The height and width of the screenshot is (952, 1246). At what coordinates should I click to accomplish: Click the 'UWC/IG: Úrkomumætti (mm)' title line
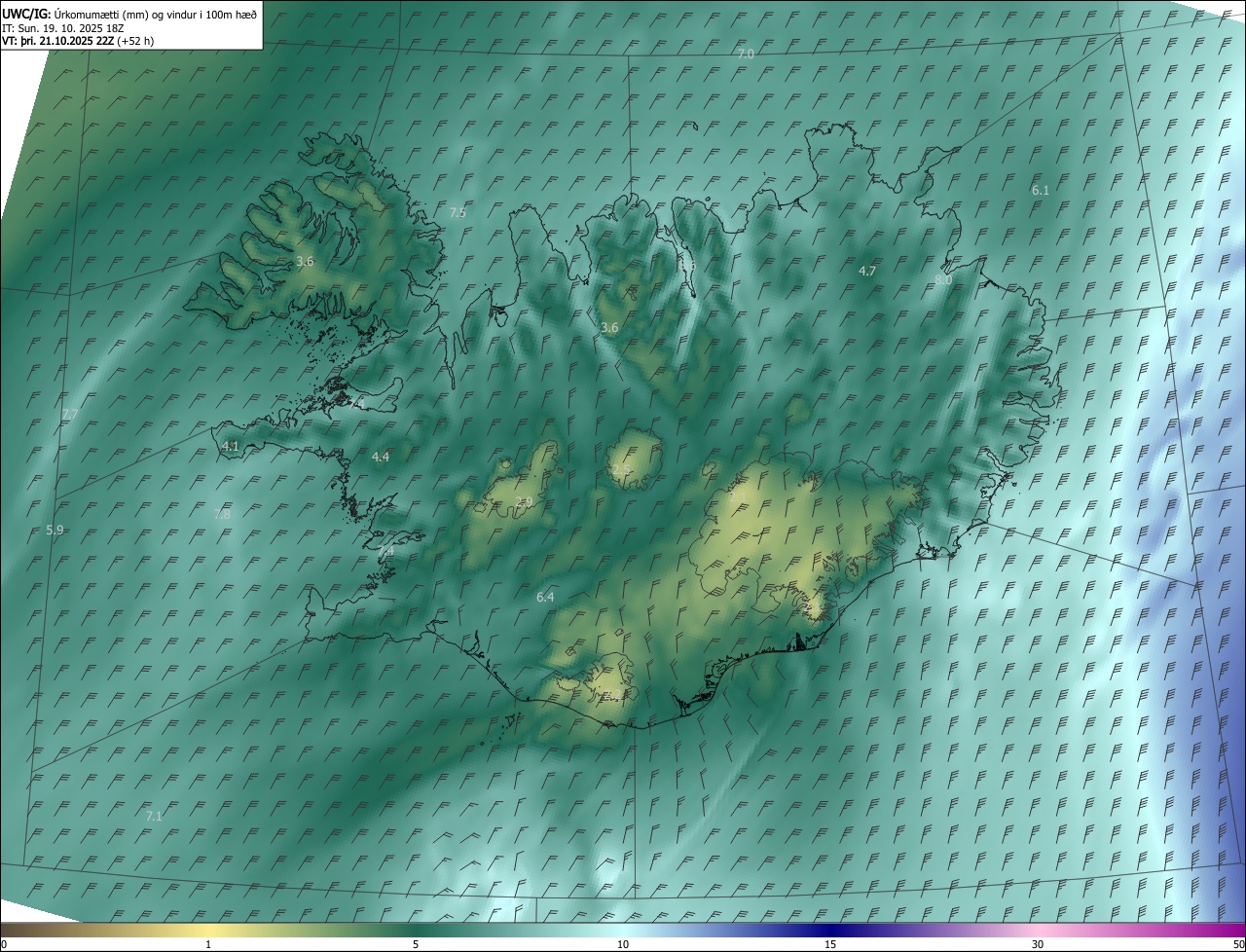point(129,14)
